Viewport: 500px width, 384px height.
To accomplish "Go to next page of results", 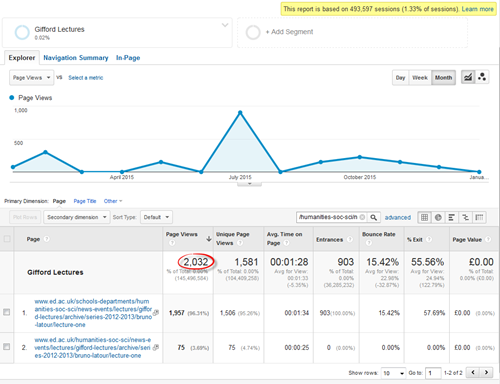I will [486, 372].
